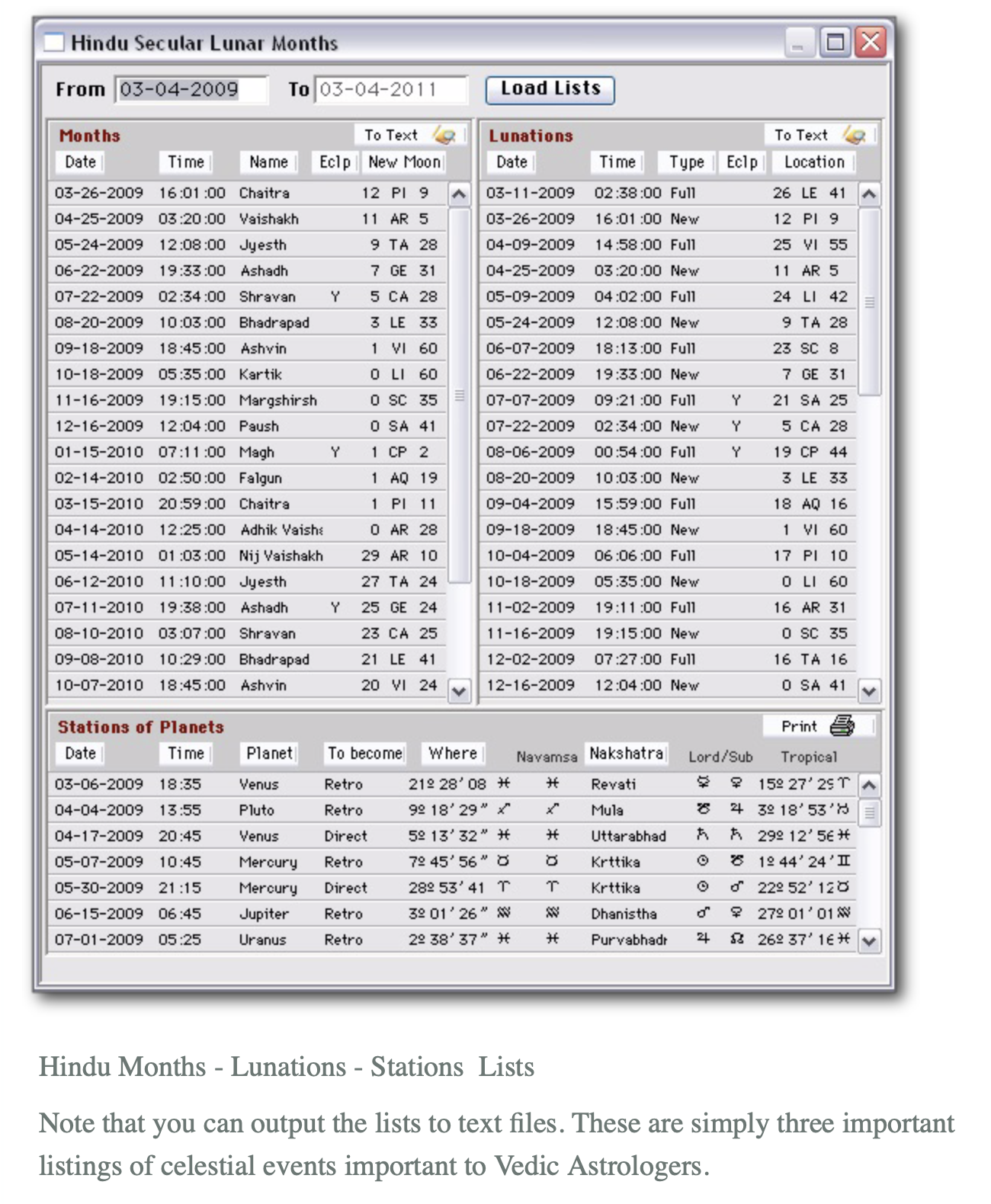
Task: Click the To Text icon in Months panel
Action: click(444, 136)
